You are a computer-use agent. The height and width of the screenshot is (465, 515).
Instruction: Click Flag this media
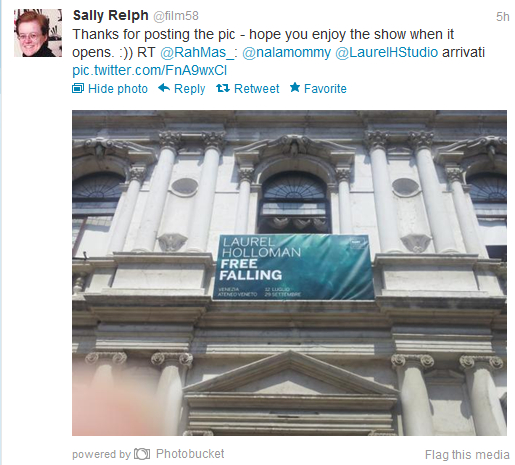tap(467, 454)
